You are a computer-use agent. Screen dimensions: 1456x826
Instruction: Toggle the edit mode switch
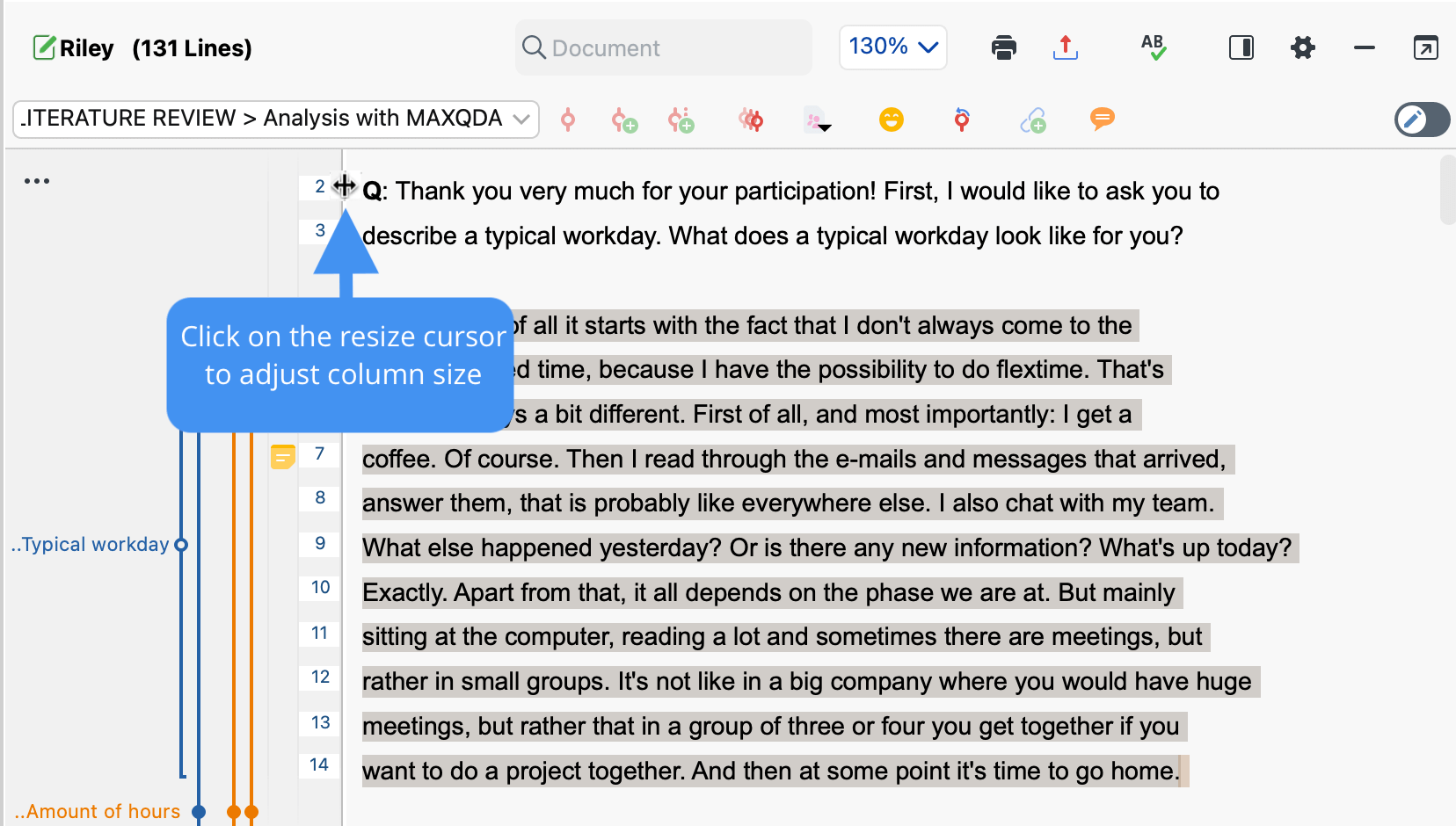tap(1422, 119)
